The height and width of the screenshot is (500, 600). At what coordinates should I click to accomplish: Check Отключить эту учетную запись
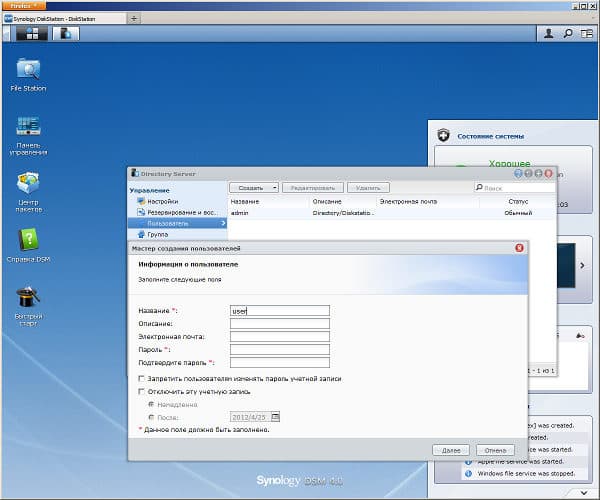coord(141,391)
